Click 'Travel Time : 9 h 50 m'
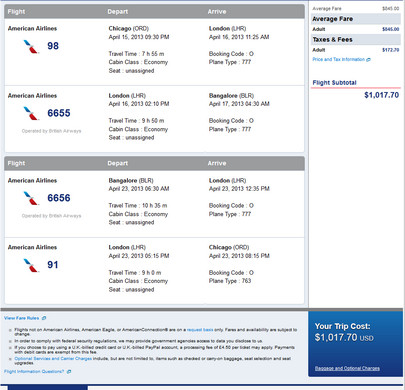This screenshot has height=390, width=405. 136,121
